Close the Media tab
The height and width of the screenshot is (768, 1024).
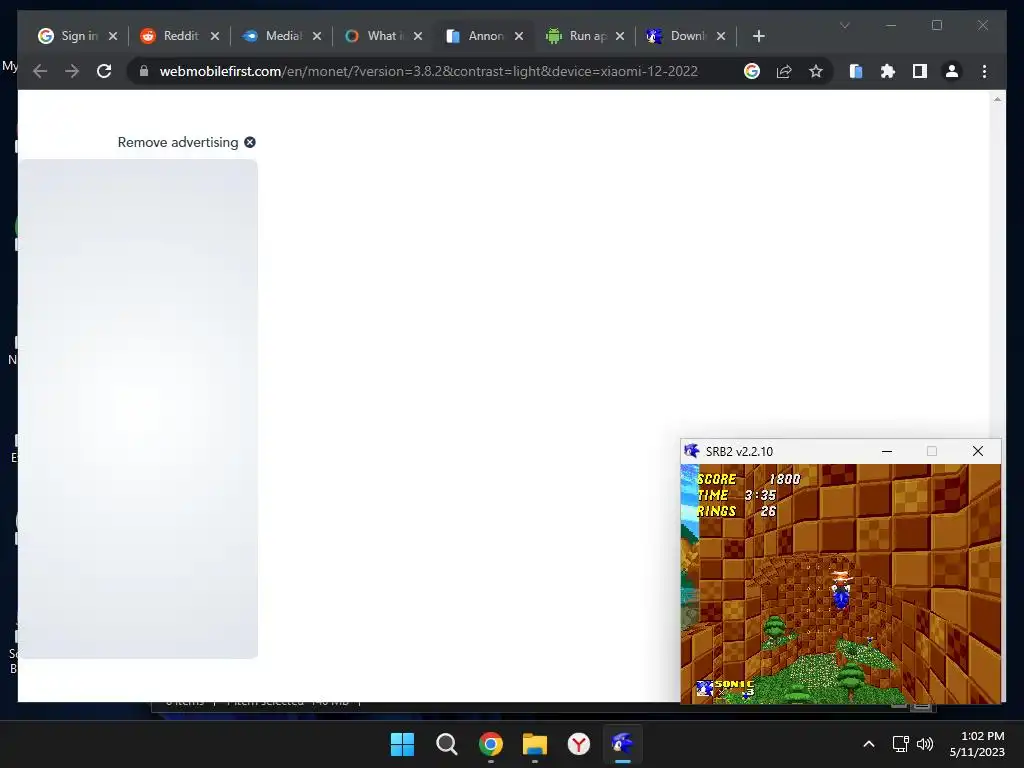(x=317, y=36)
